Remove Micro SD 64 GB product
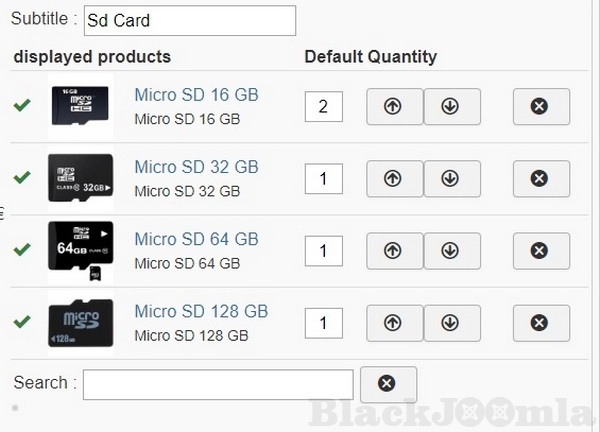The image size is (600, 432). (x=540, y=251)
